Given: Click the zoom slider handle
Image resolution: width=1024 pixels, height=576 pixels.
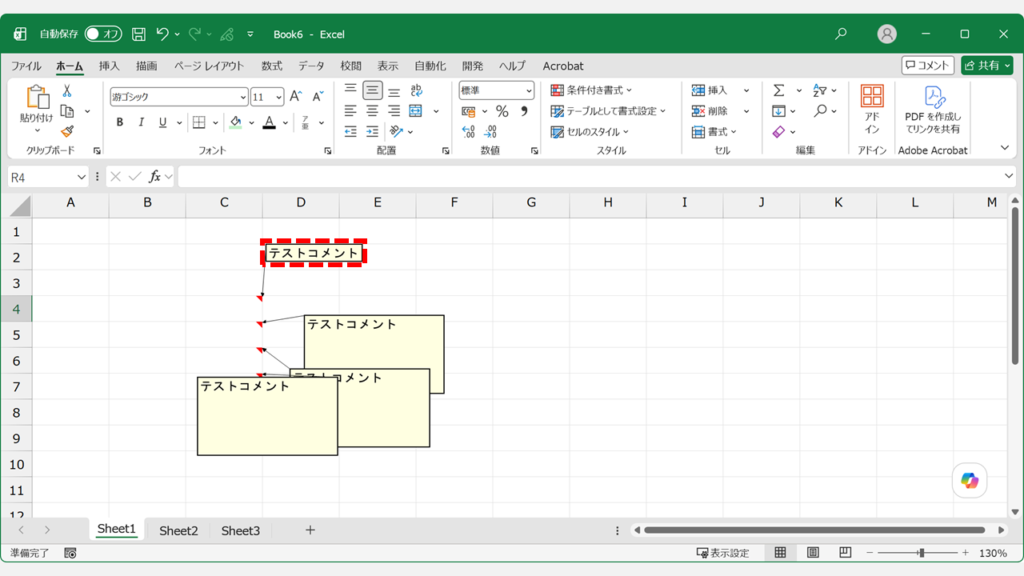Looking at the screenshot, I should (921, 553).
